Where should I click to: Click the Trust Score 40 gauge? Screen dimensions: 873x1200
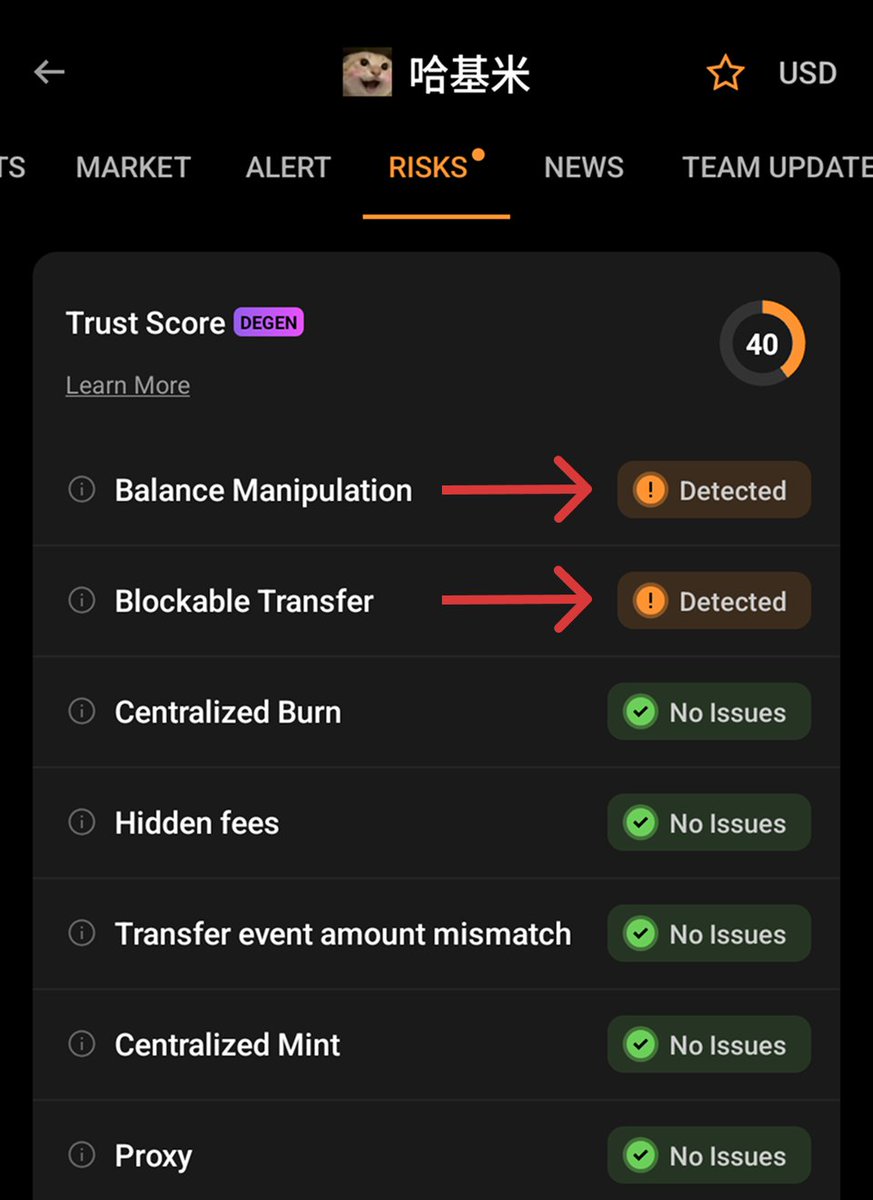[x=762, y=344]
